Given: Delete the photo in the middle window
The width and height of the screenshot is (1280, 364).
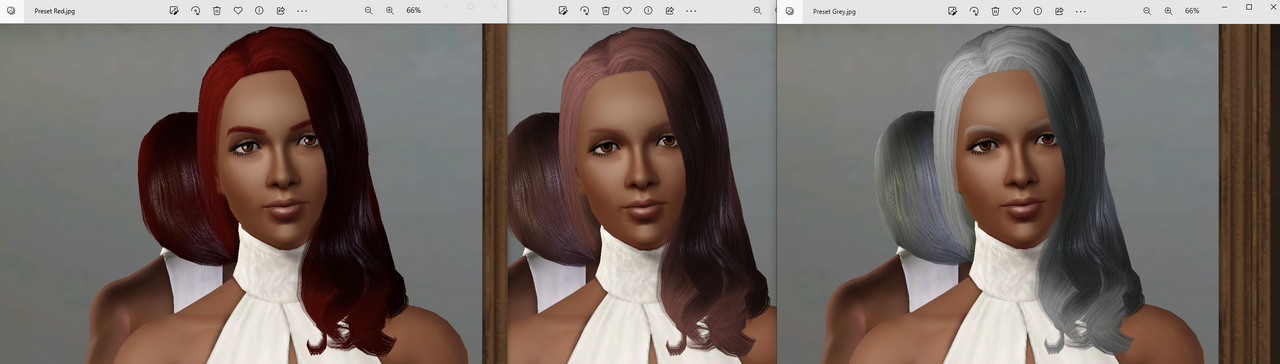Looking at the screenshot, I should coord(606,10).
